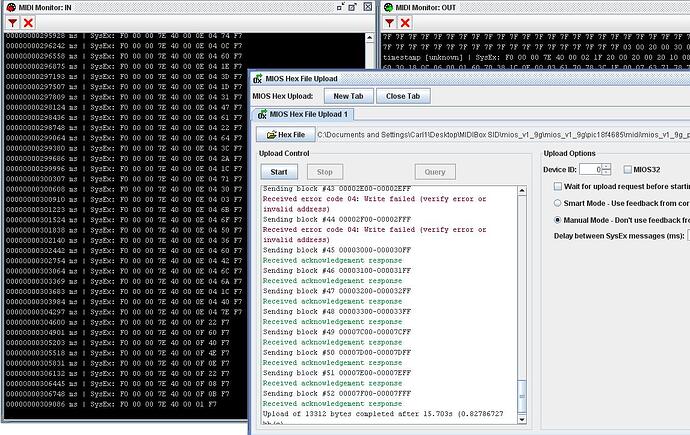Enable the MIOS32 checkbox
The image size is (690, 435).
628,169
